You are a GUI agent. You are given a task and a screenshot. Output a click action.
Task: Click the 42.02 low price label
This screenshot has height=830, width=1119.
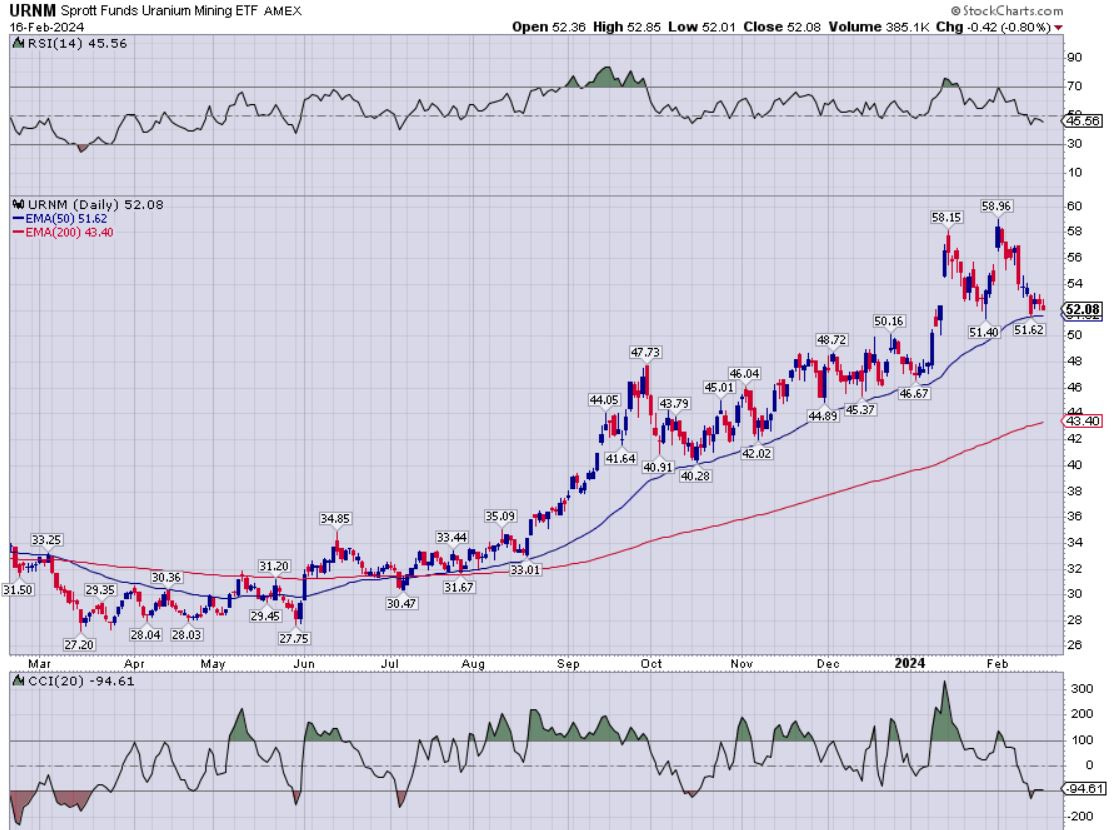click(756, 453)
